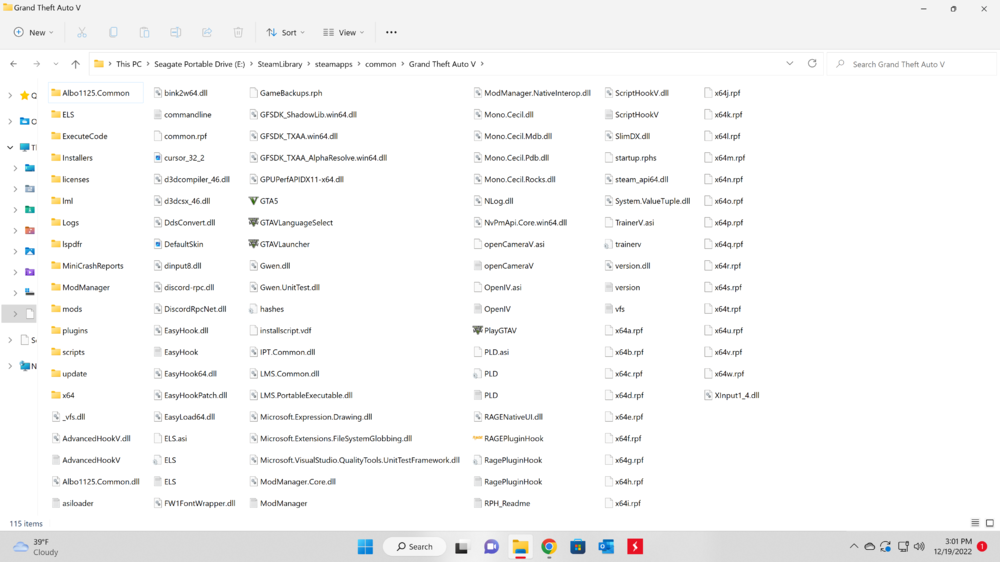The height and width of the screenshot is (562, 1000).
Task: Open the red app on taskbar
Action: (x=635, y=547)
